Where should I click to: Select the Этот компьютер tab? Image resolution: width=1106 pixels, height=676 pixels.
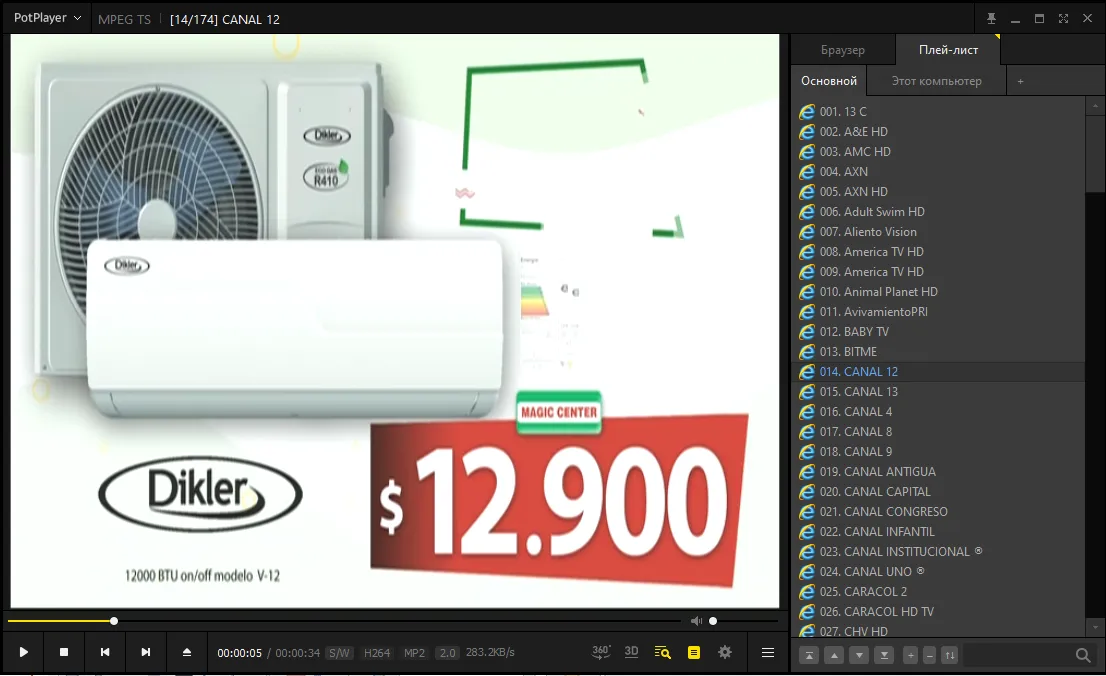coord(936,80)
